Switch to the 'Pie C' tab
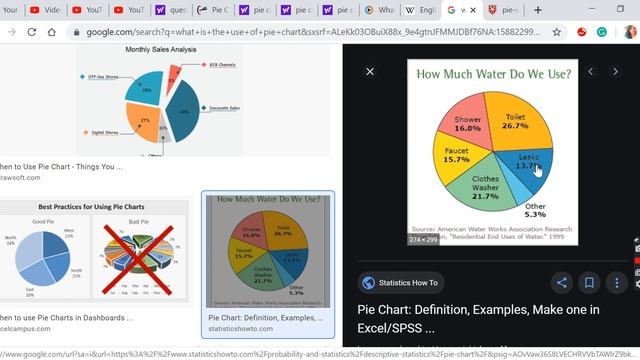The width and height of the screenshot is (640, 360). 213,10
